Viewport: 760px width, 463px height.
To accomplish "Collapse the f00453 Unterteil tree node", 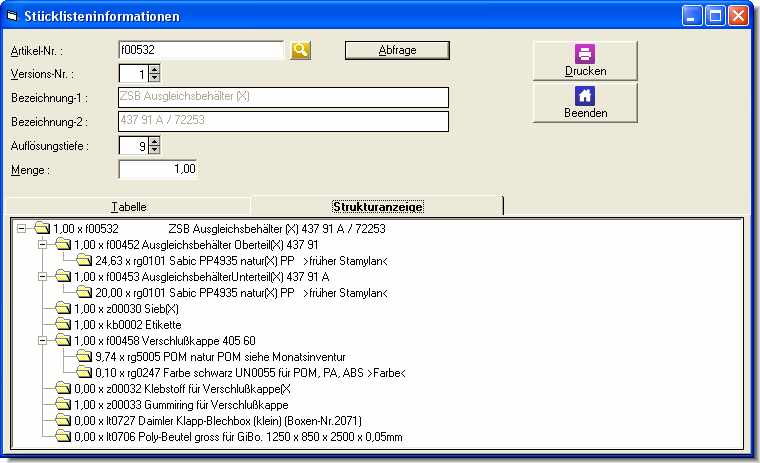I will click(41, 277).
